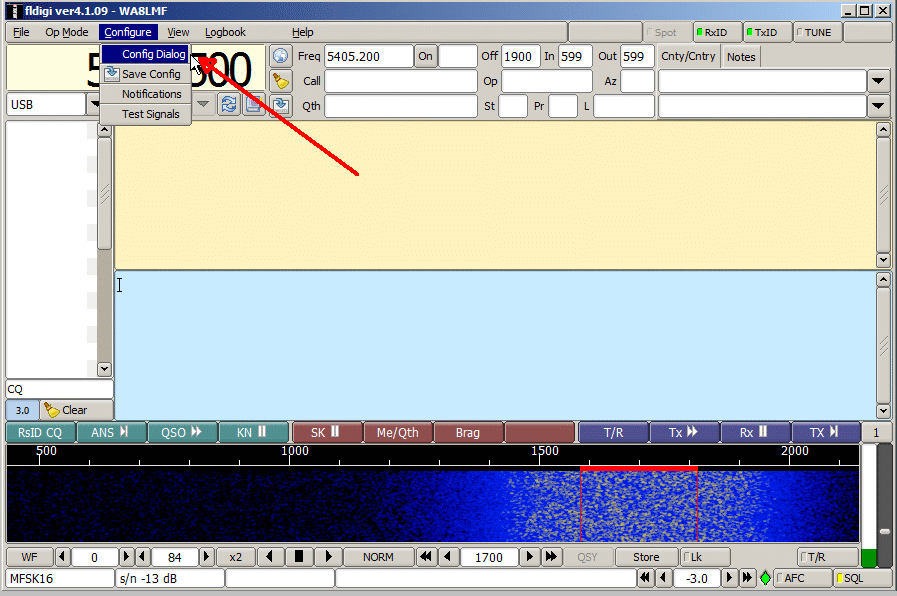Open the View menu
This screenshot has height=596, width=897.
pyautogui.click(x=178, y=32)
